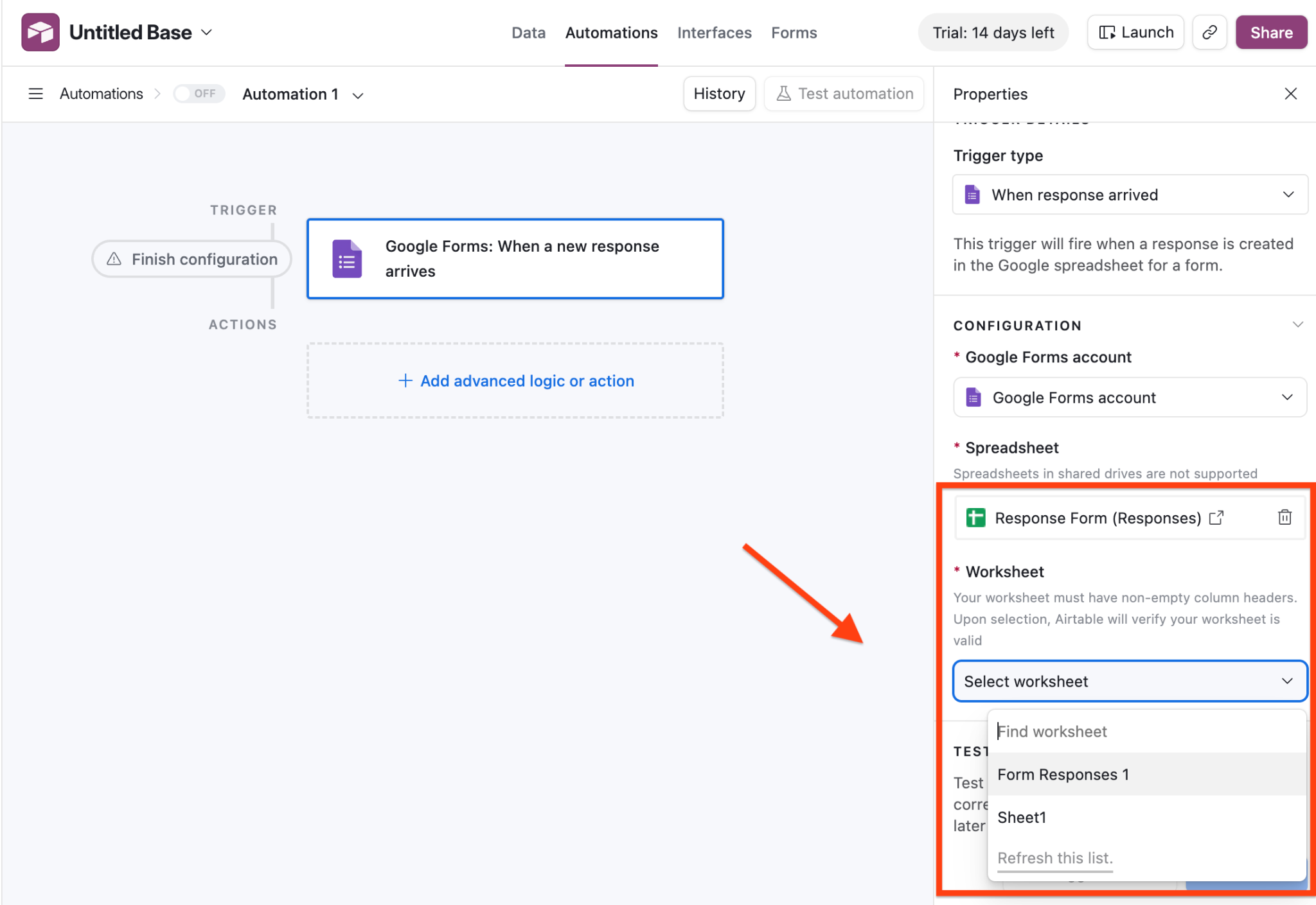Screen dimensions: 1316x905
Task: Click the warning icon in Finish configuration pill
Action: [114, 259]
